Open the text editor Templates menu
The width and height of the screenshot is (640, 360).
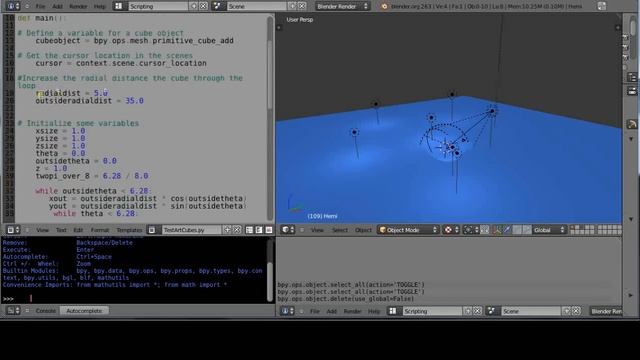click(x=129, y=230)
